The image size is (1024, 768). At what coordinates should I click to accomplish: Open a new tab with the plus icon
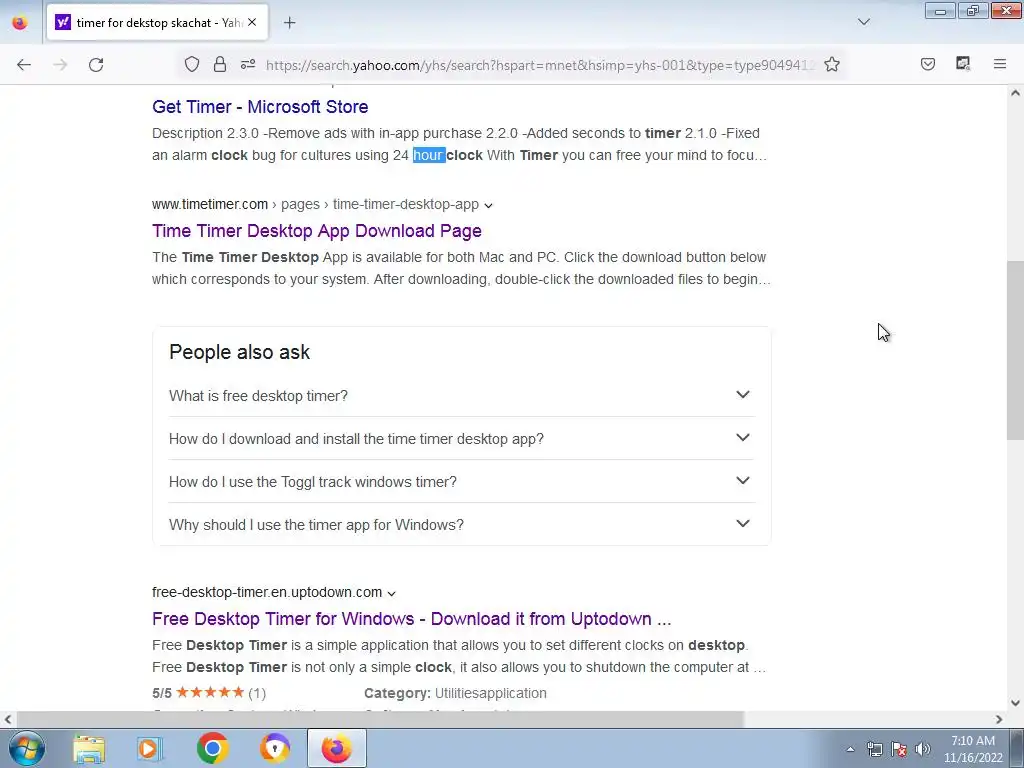[x=289, y=23]
